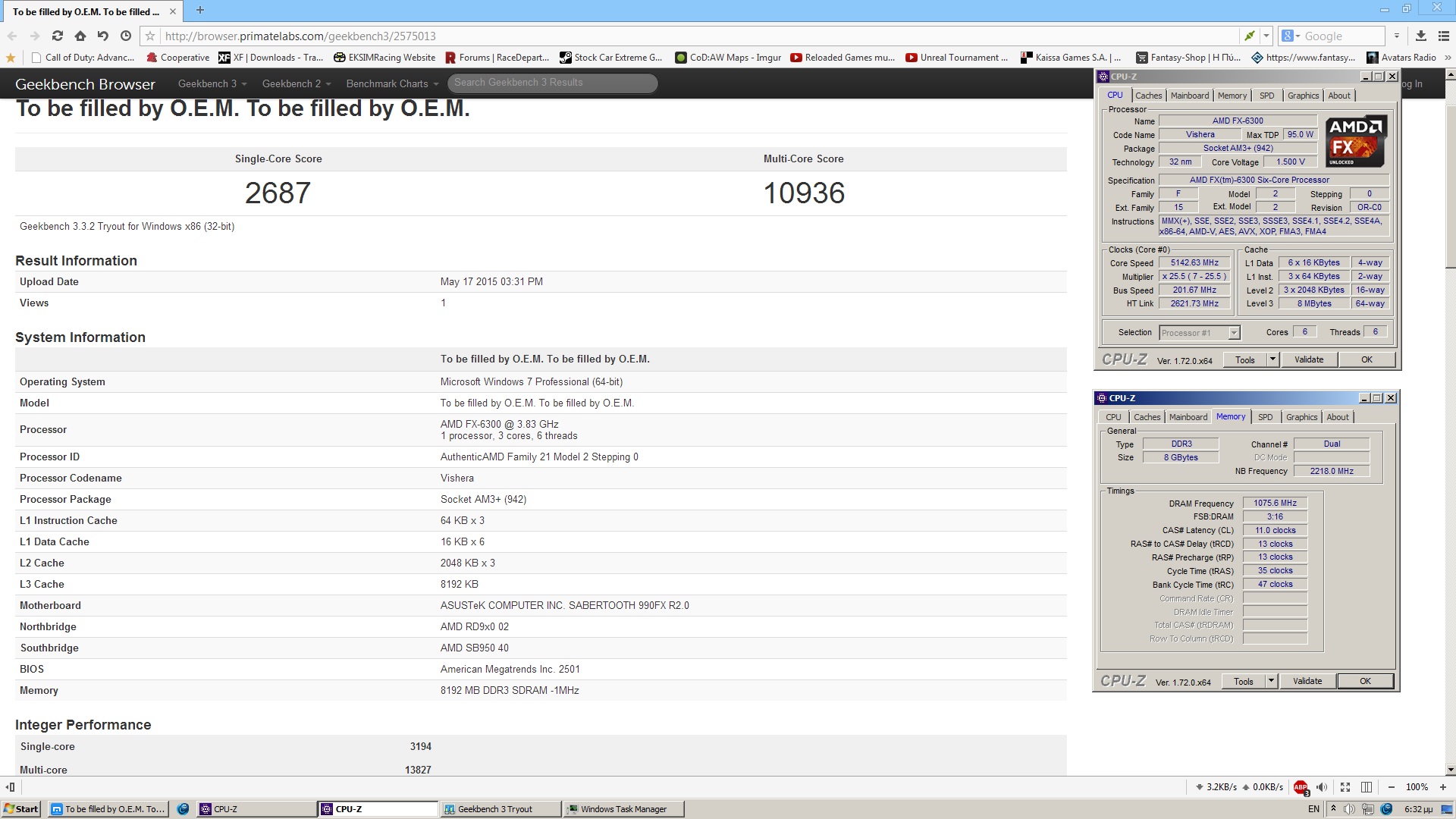
Task: Close the Geekbench result browser tab
Action: [173, 11]
